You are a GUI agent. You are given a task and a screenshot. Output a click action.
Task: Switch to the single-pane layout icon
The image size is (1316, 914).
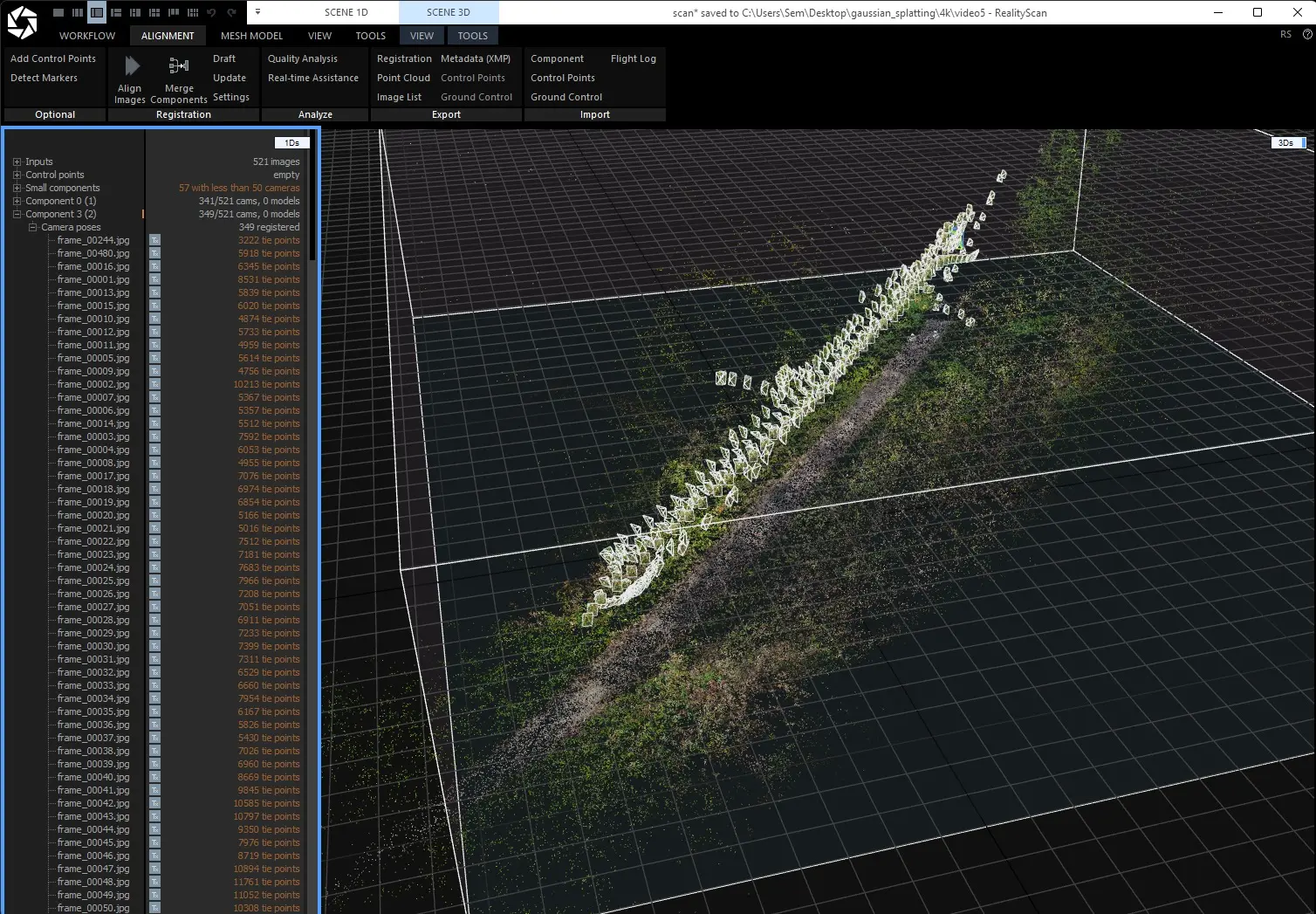[58, 12]
